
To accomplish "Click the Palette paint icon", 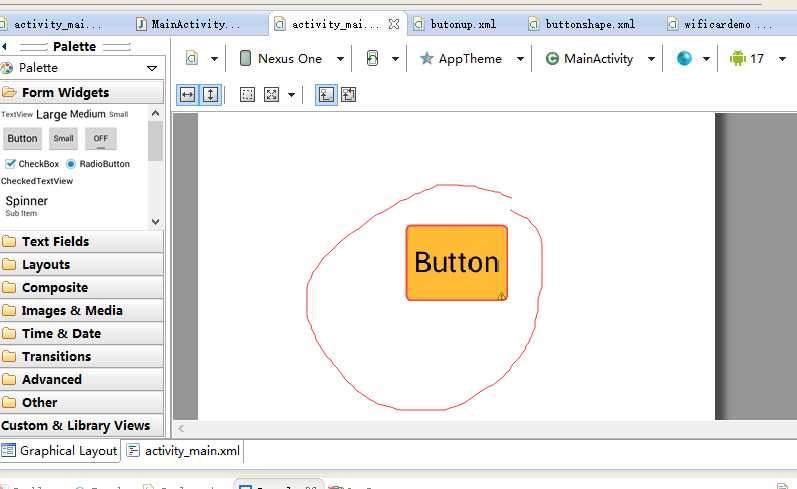I will pyautogui.click(x=6, y=68).
